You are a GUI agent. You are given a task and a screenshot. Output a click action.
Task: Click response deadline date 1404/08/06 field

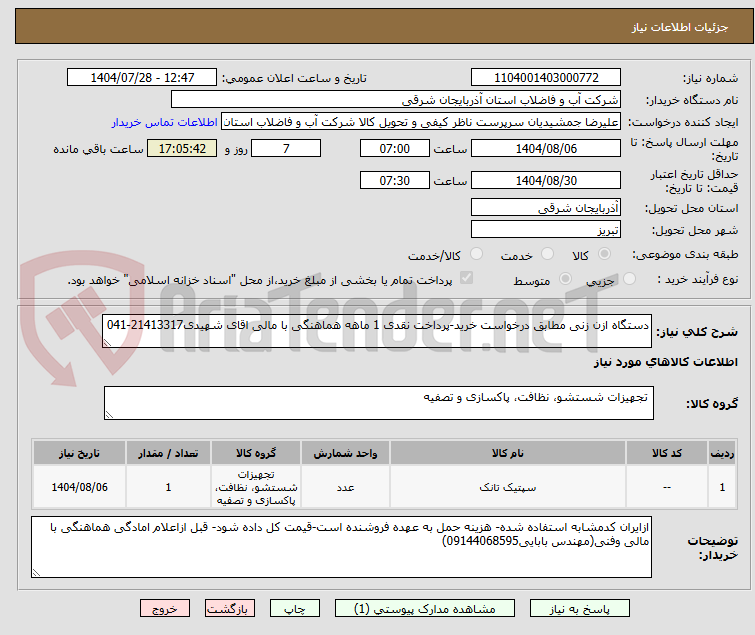coord(546,148)
